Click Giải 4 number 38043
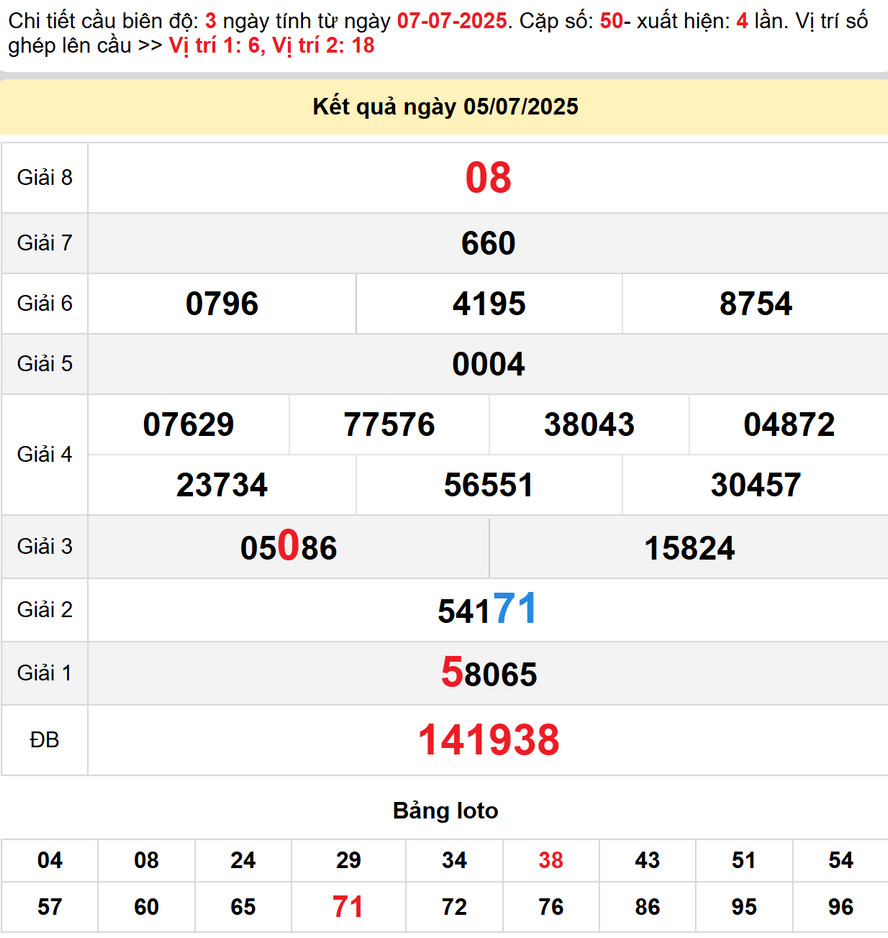888x938 pixels. 589,425
